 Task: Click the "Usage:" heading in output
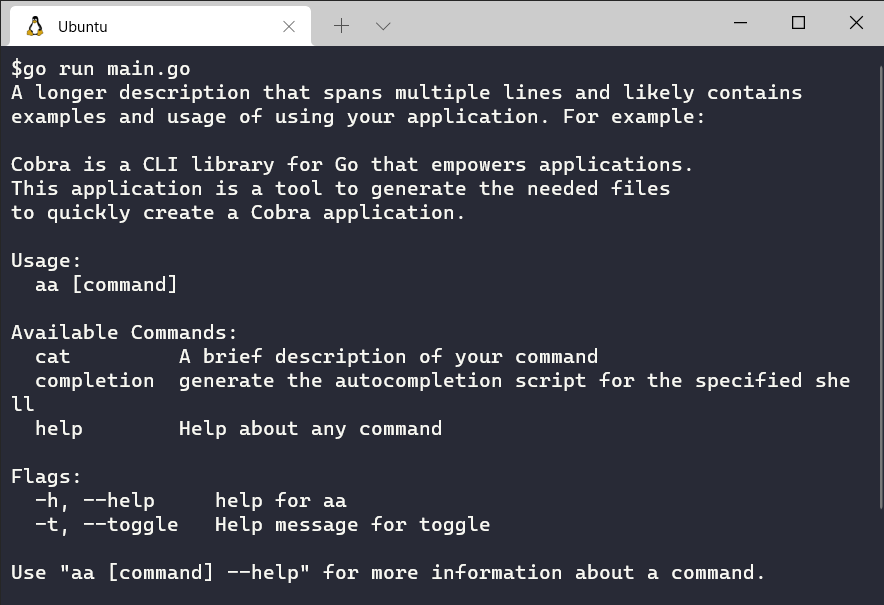tap(46, 261)
